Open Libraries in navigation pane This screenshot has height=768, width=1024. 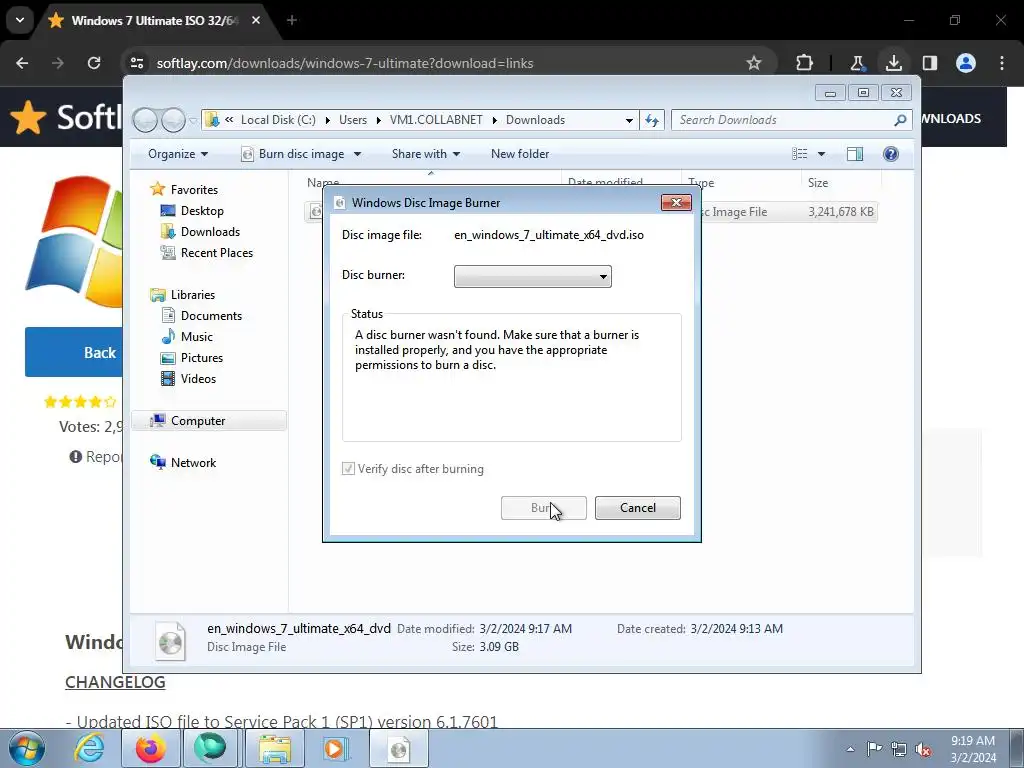point(193,295)
